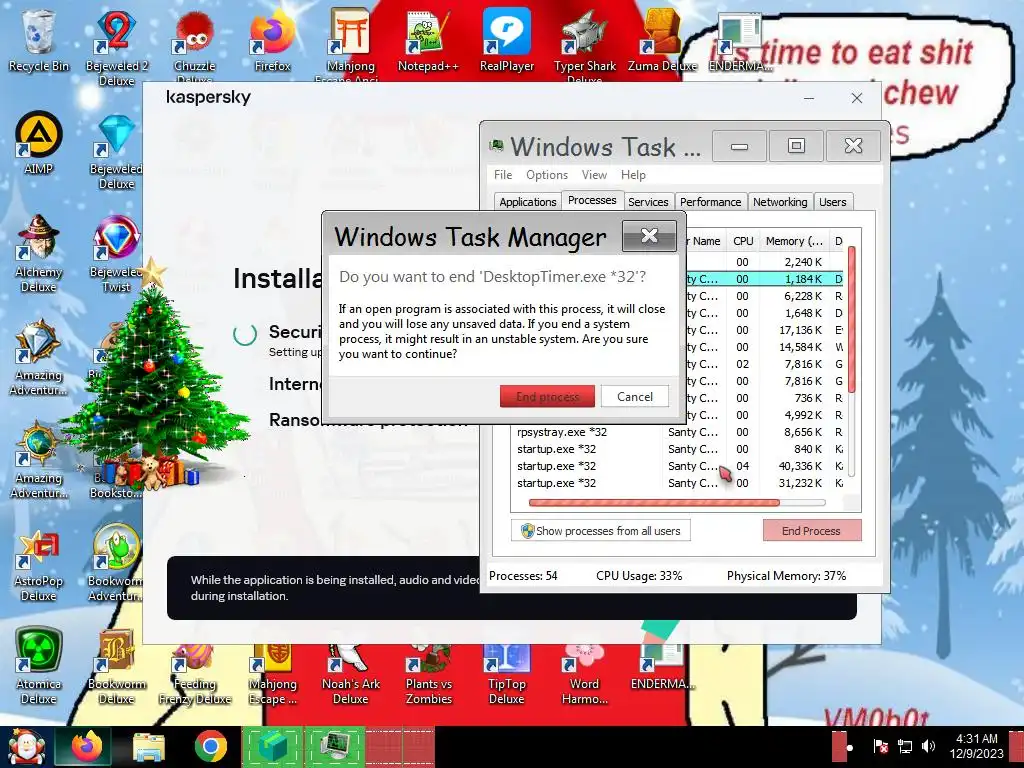The image size is (1024, 768).
Task: Click the volume speaker tray icon
Action: [x=927, y=745]
